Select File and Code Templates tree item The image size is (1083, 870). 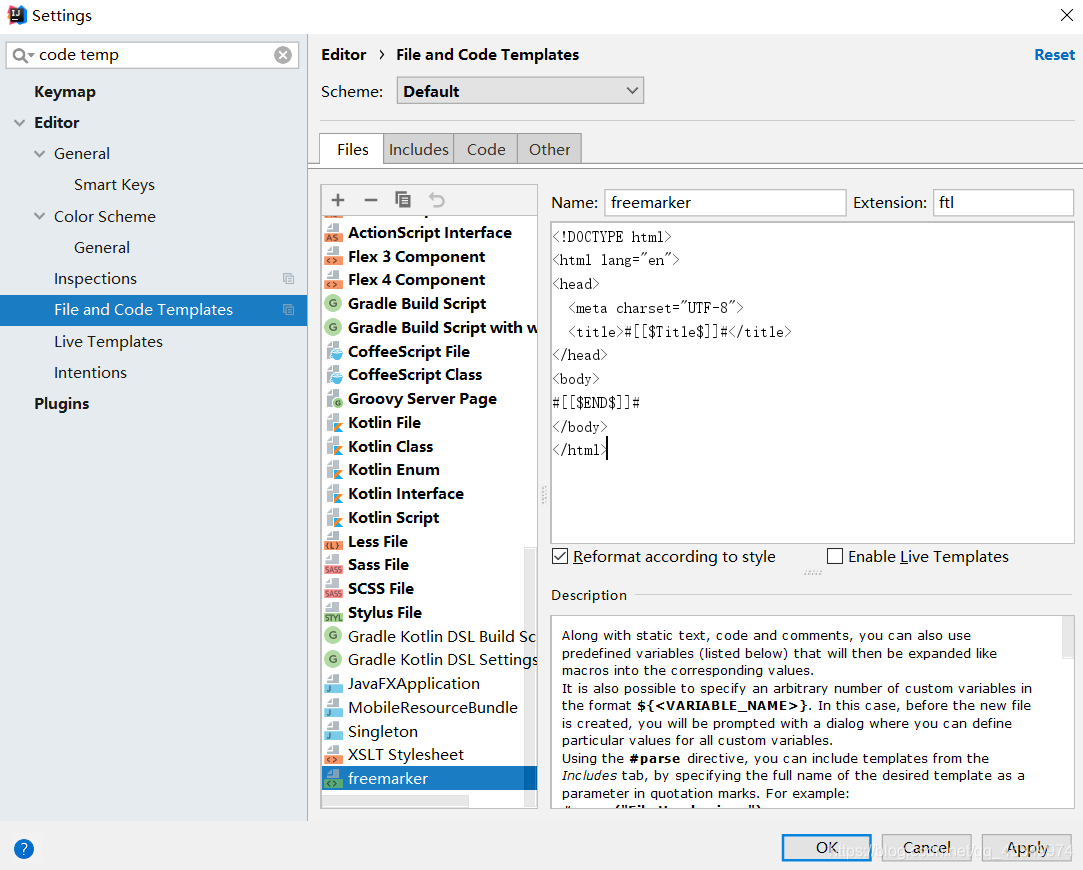point(153,310)
